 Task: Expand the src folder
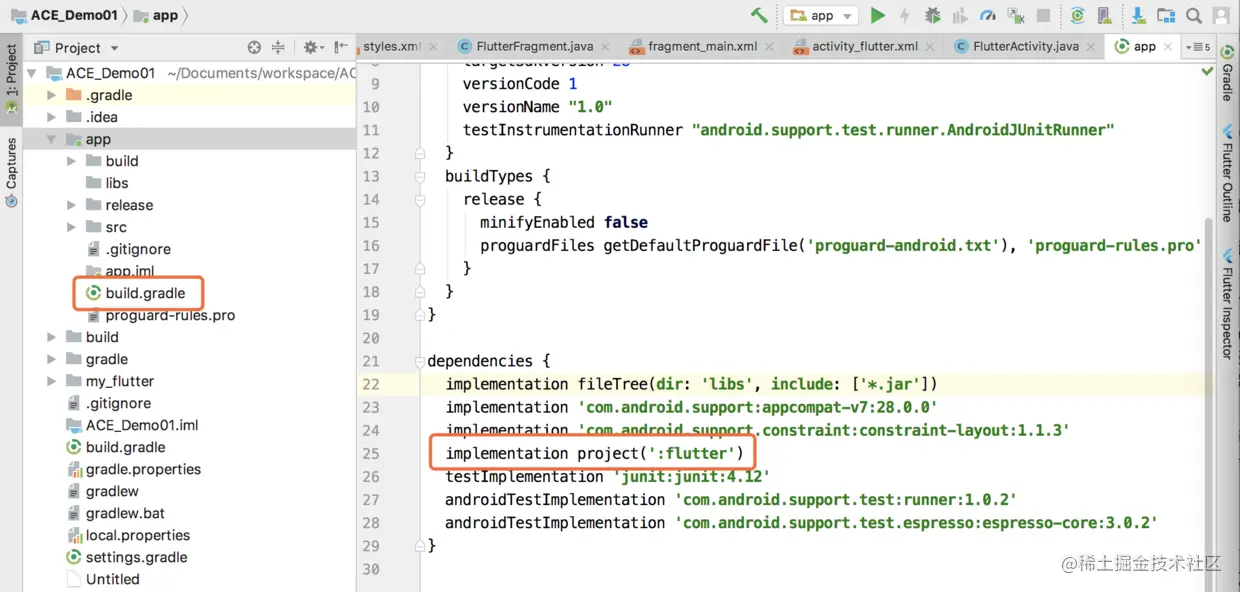71,227
